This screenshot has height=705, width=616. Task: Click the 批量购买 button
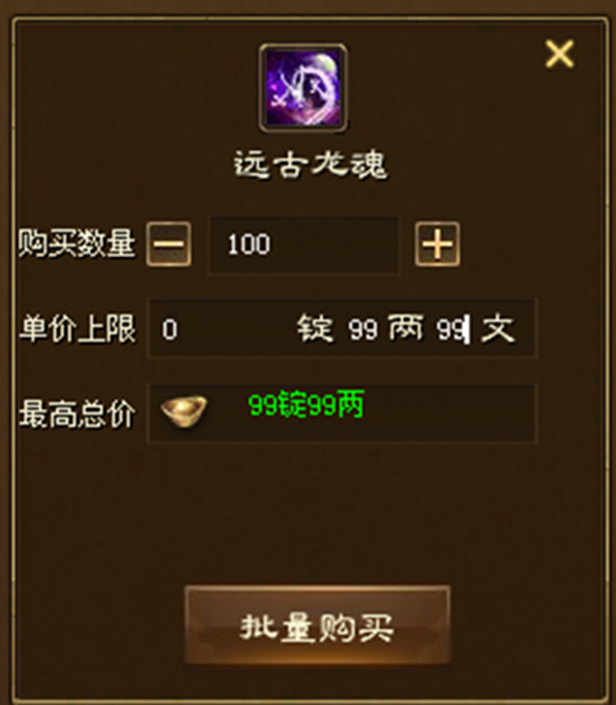click(x=317, y=625)
